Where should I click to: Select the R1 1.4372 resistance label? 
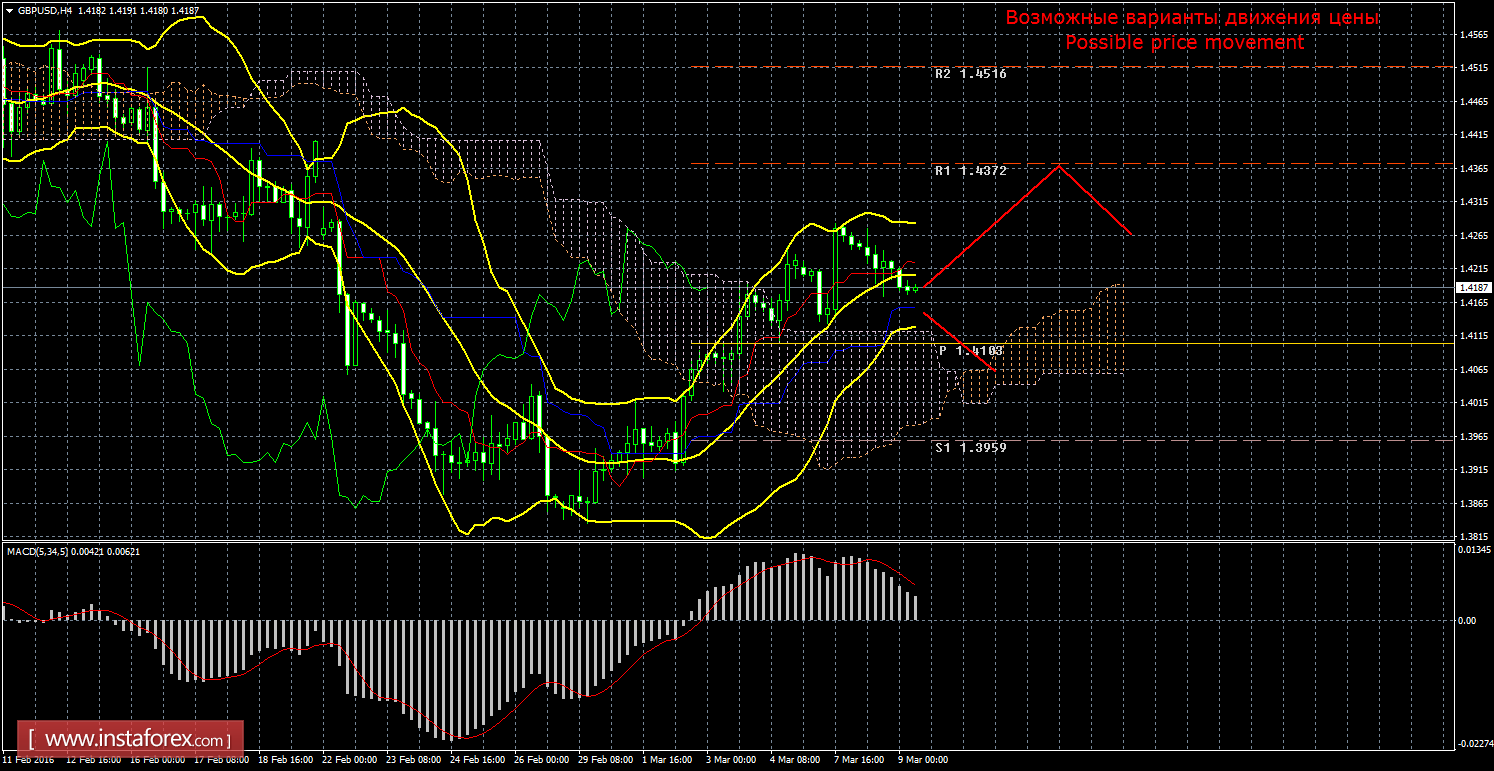pyautogui.click(x=970, y=171)
